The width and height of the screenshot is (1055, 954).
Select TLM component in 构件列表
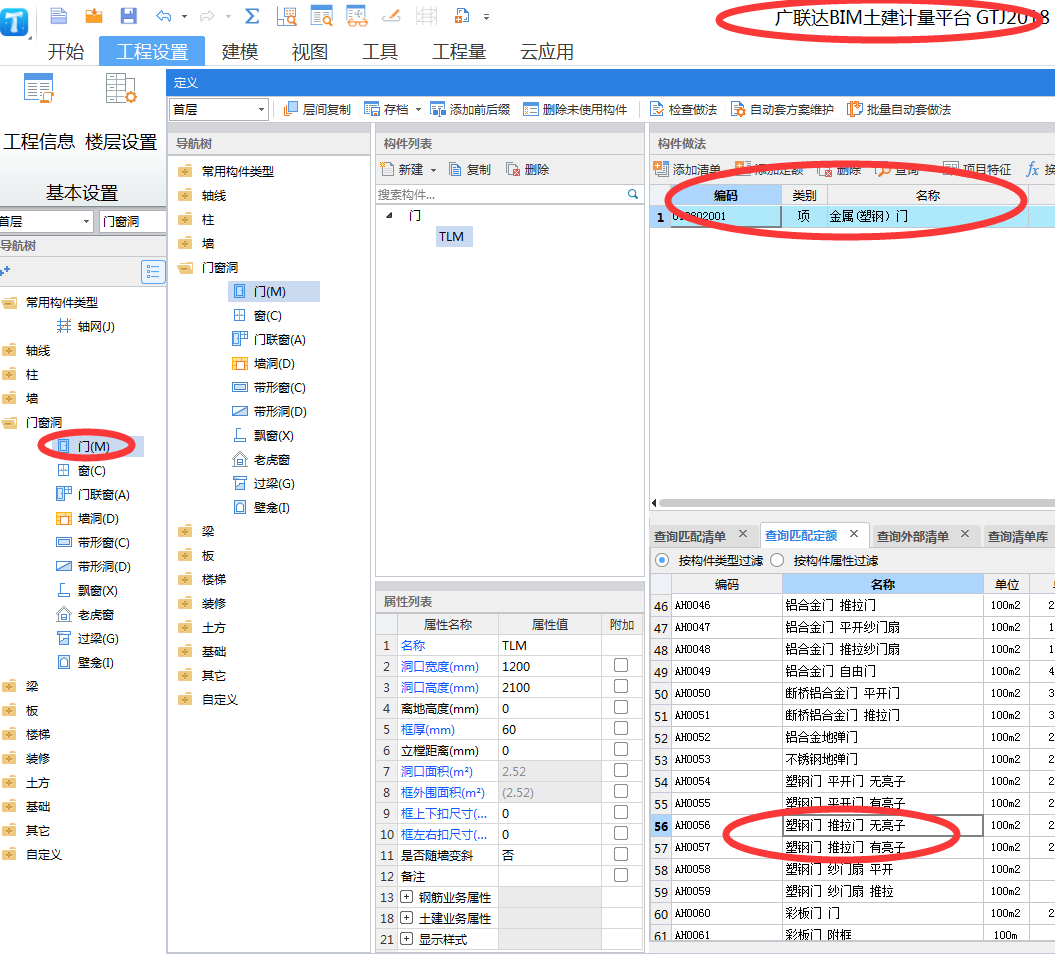[x=452, y=237]
